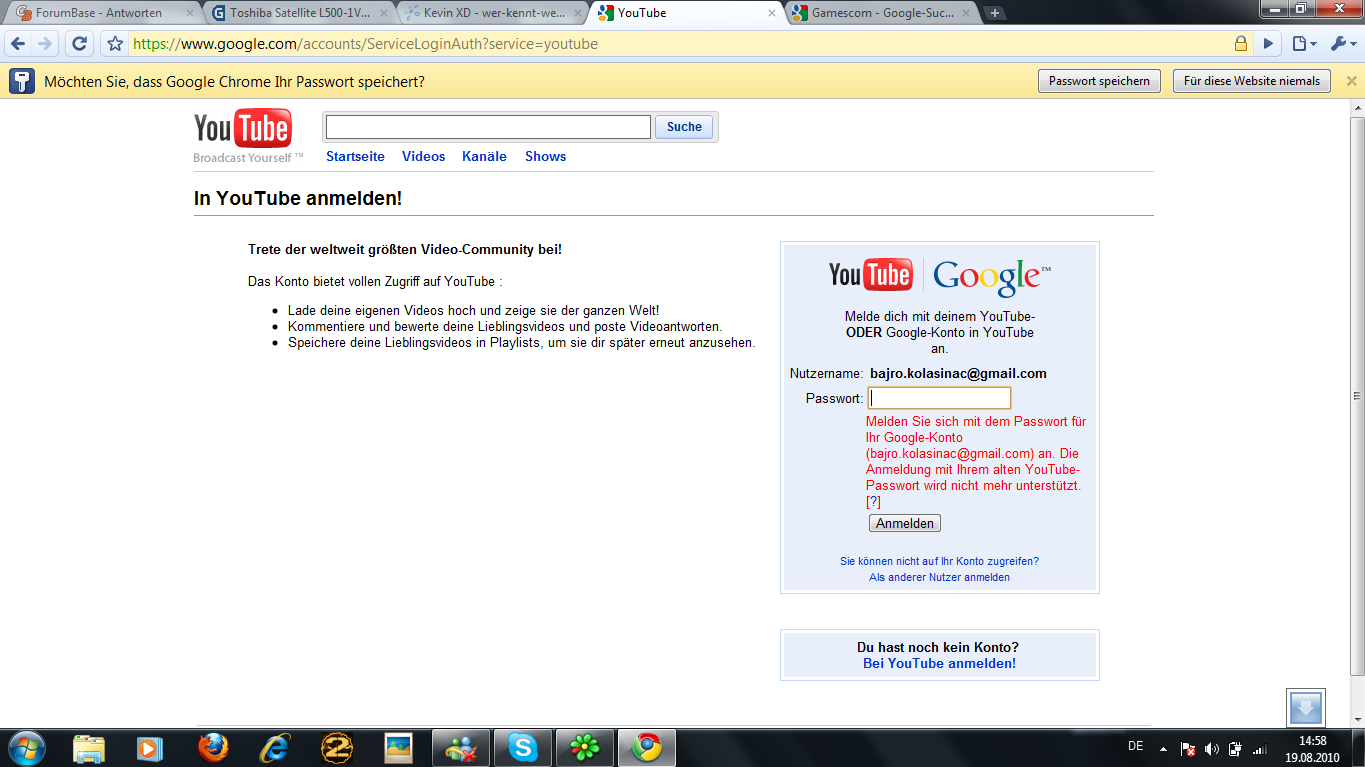Click the Google logo in the login box
The height and width of the screenshot is (767, 1365).
992,277
